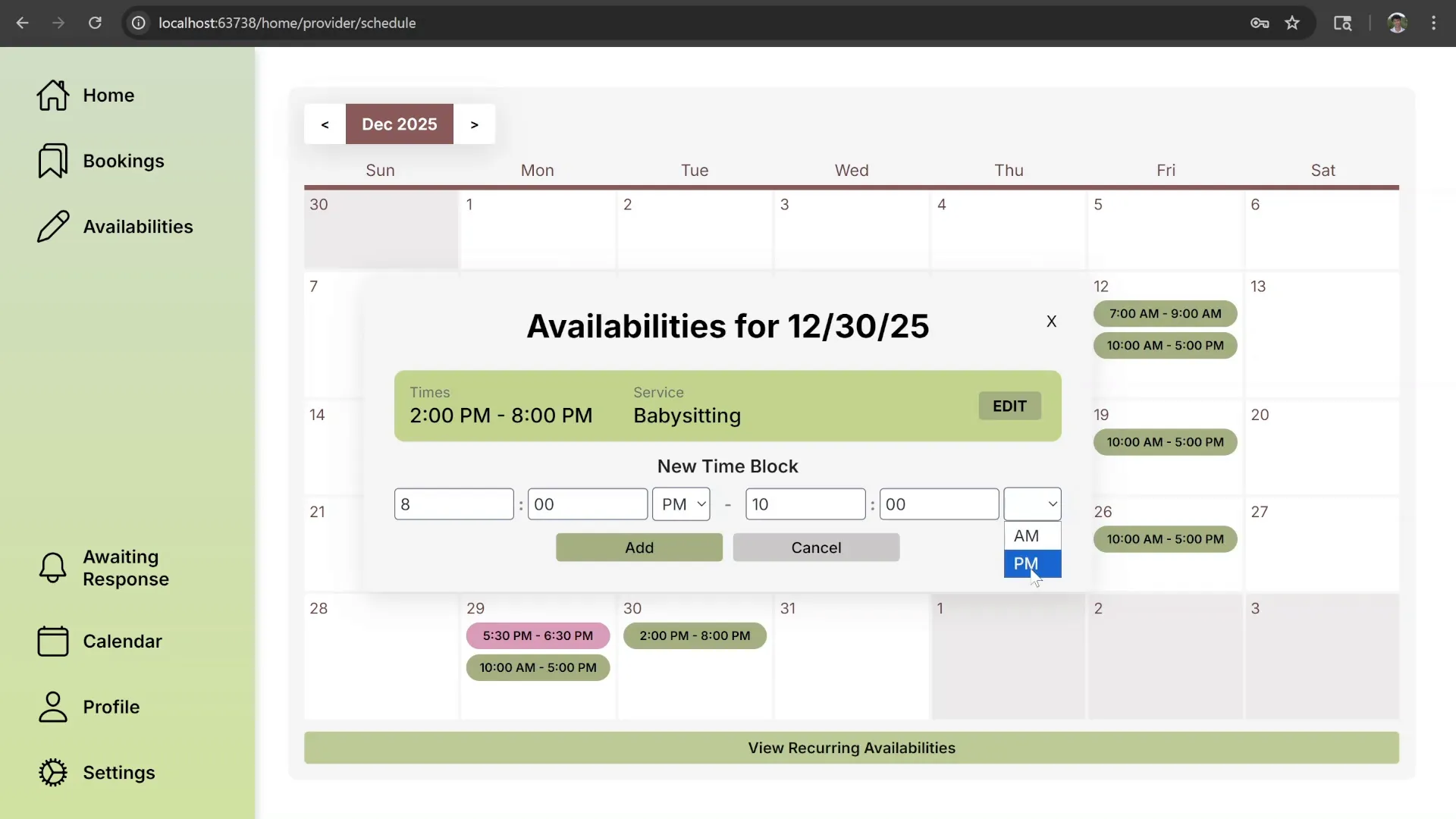Bookmark this page with star icon
Image resolution: width=1456 pixels, height=819 pixels.
tap(1292, 23)
